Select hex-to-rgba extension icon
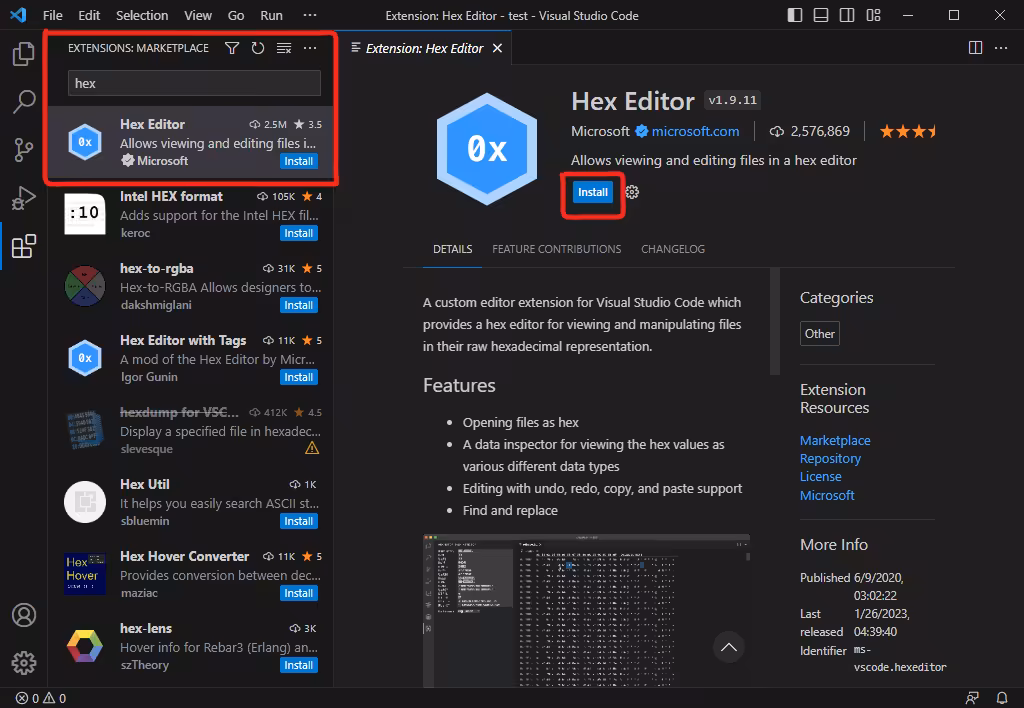Screen dimensions: 1024x708 click(x=85, y=286)
